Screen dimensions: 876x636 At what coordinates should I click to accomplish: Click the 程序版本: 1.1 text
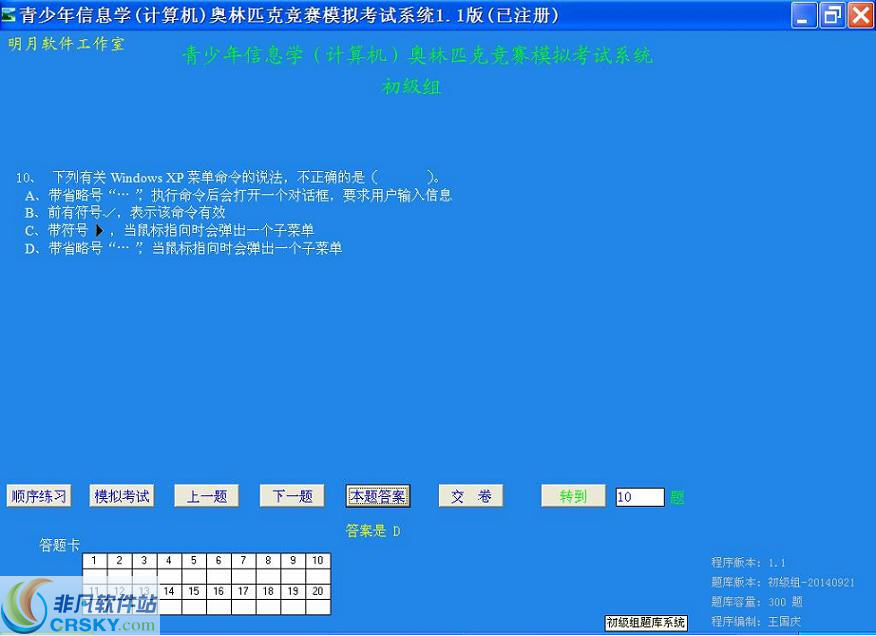[x=748, y=563]
